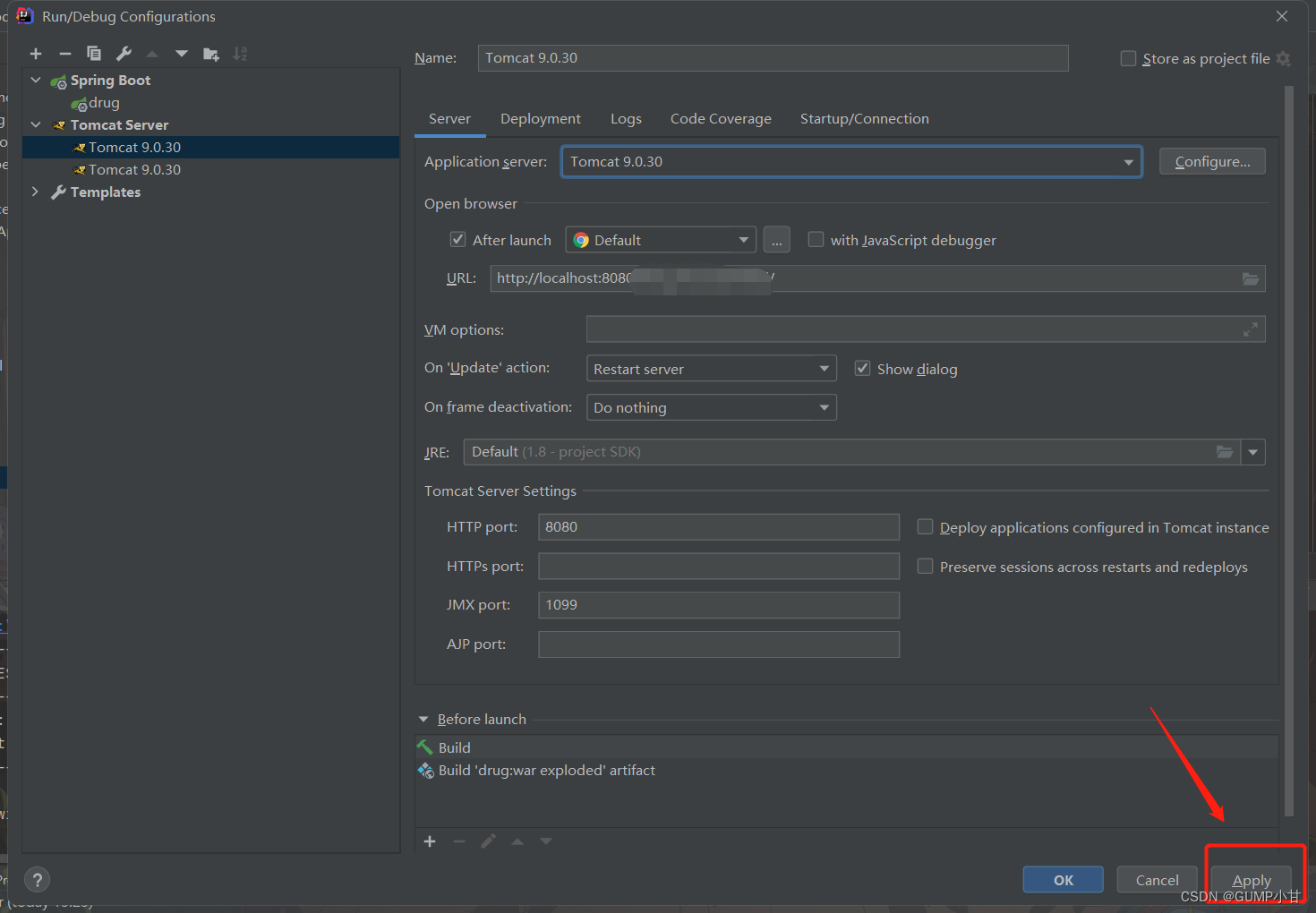Screen dimensions: 1316x913
Task: Toggle Store as project file
Action: click(x=1128, y=58)
